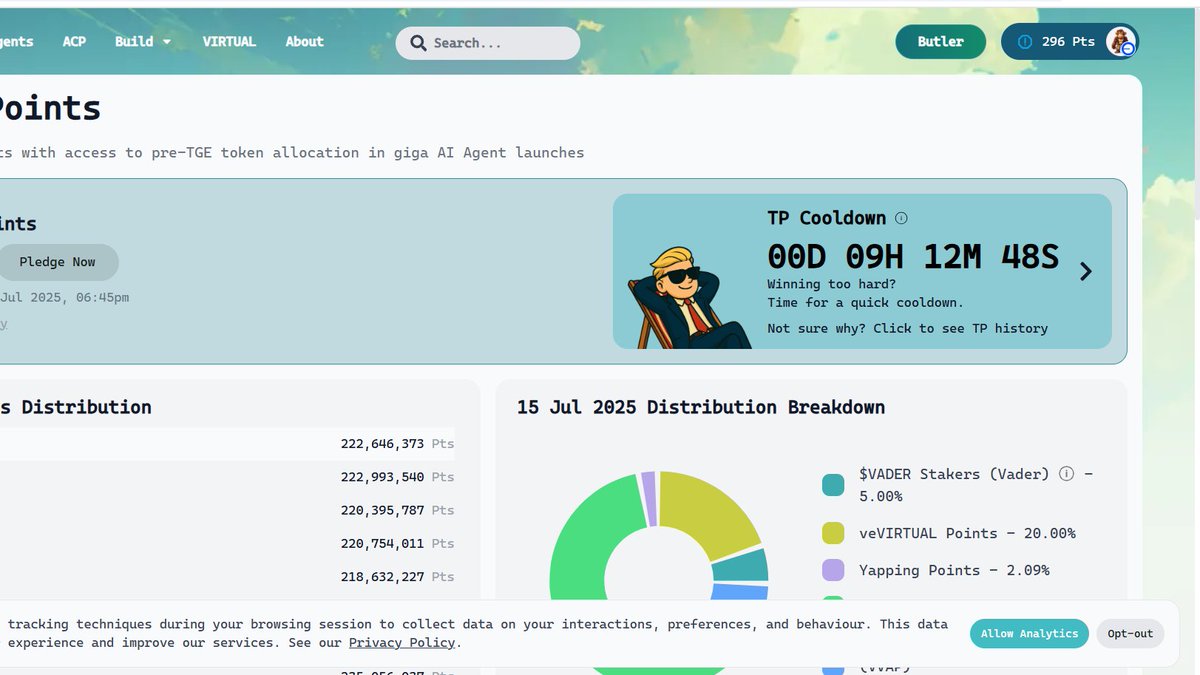Screen dimensions: 1200x675
Task: Click the 'veVIRTUAL Points – 20.00%' label
Action: coord(967,533)
